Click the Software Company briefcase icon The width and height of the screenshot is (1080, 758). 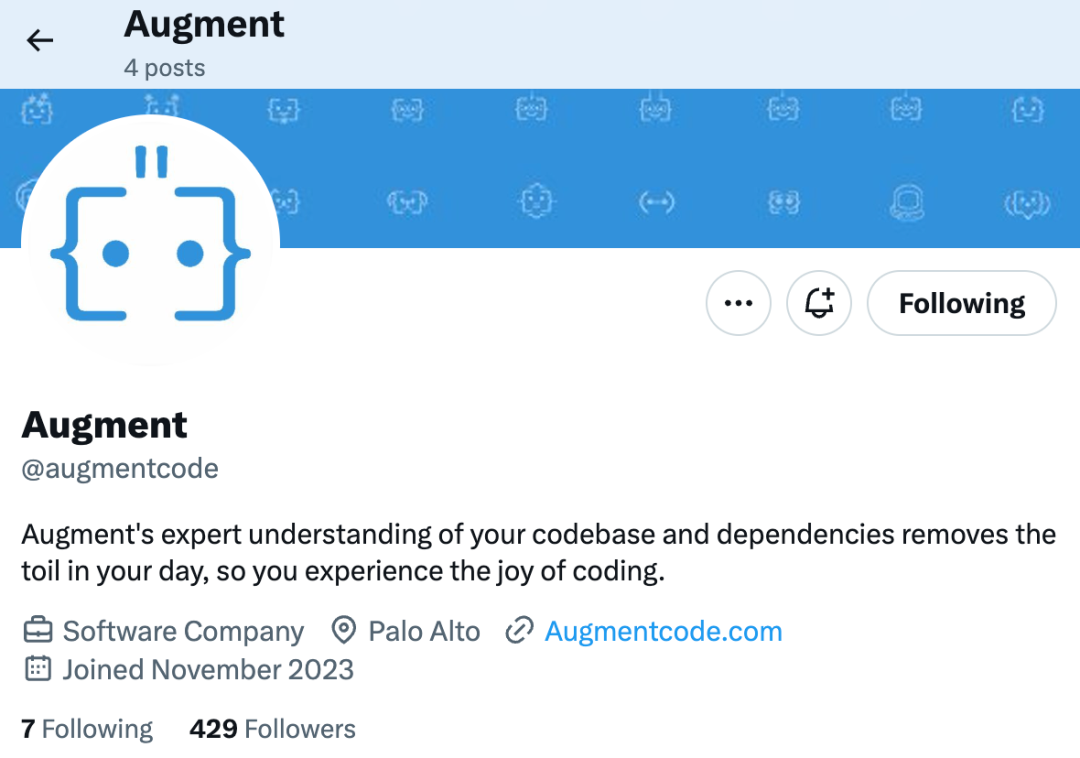pos(37,632)
